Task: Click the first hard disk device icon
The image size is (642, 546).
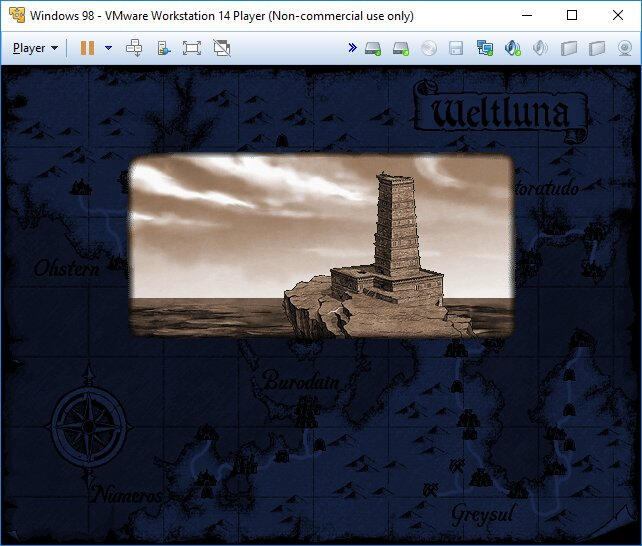Action: coord(373,48)
